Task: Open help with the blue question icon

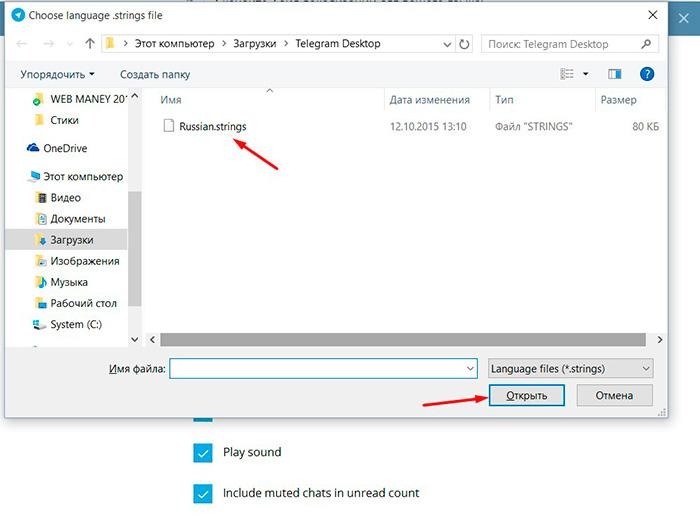Action: click(646, 74)
